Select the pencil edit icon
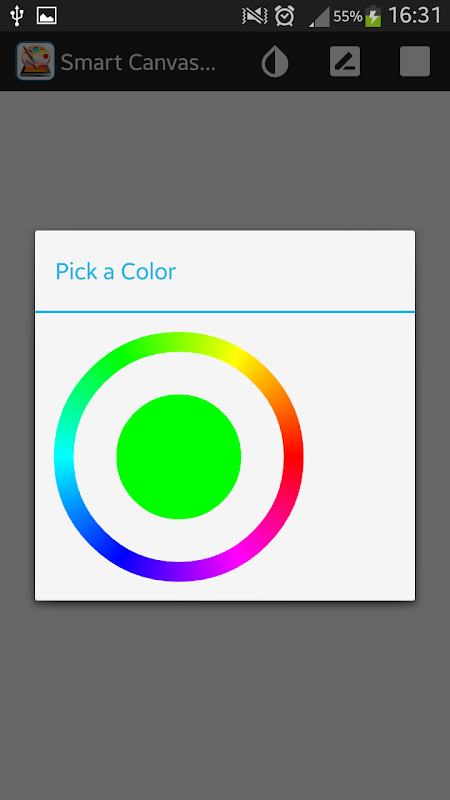 click(x=345, y=61)
